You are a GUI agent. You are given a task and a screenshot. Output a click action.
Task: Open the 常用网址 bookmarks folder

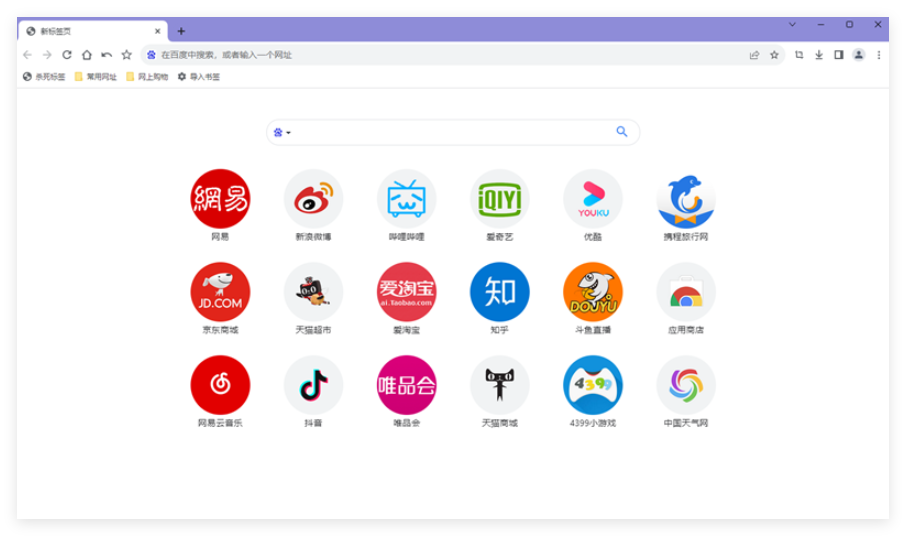96,76
